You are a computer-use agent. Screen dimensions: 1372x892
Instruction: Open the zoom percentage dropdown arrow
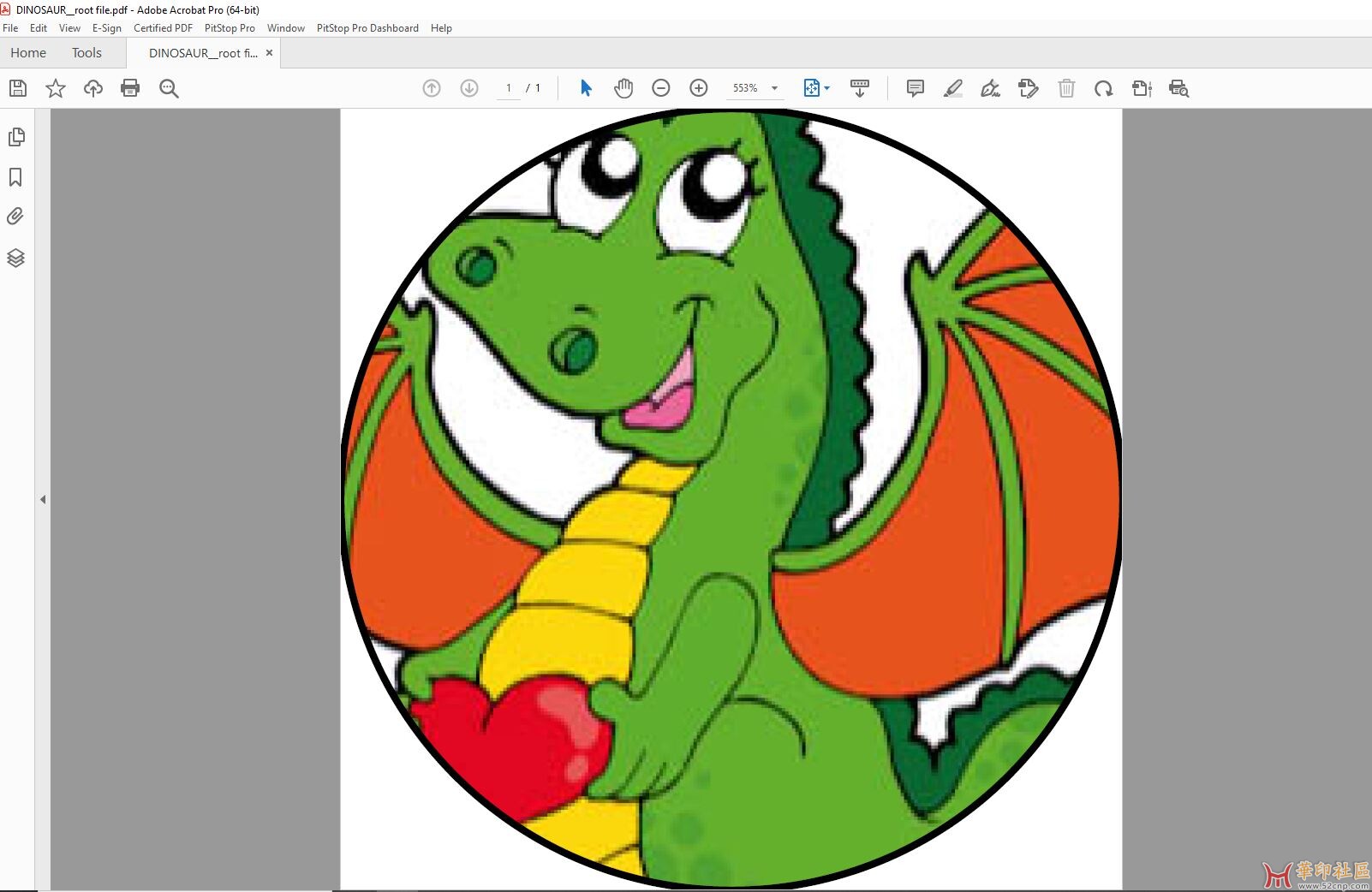point(774,88)
